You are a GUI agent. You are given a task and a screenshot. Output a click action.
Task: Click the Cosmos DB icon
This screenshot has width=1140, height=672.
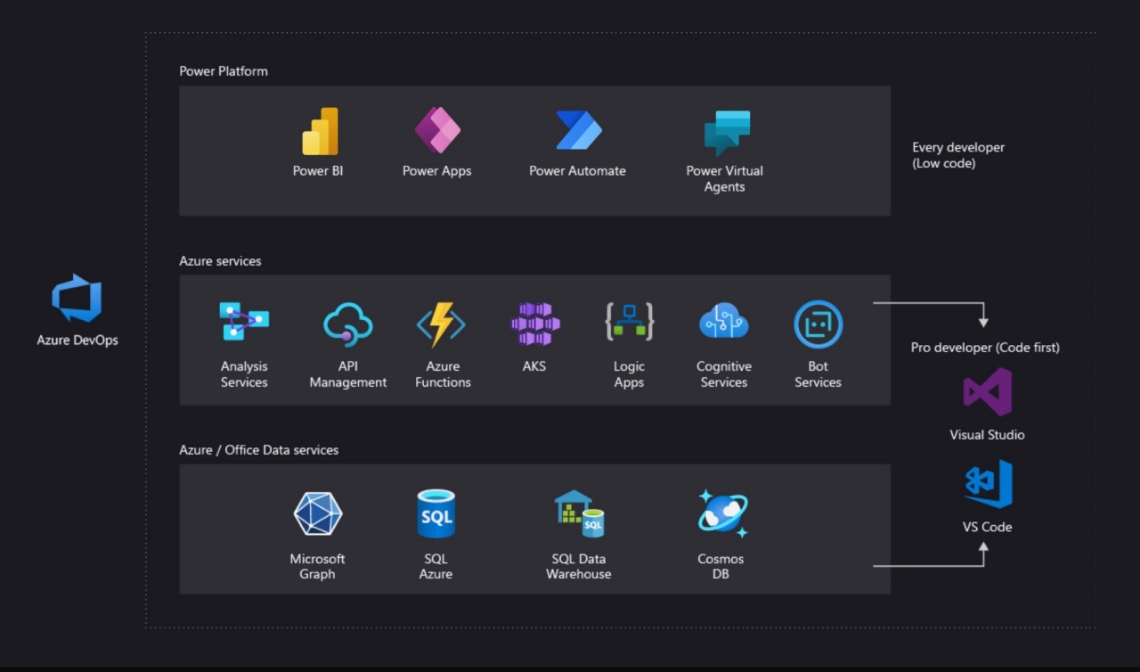(x=721, y=514)
